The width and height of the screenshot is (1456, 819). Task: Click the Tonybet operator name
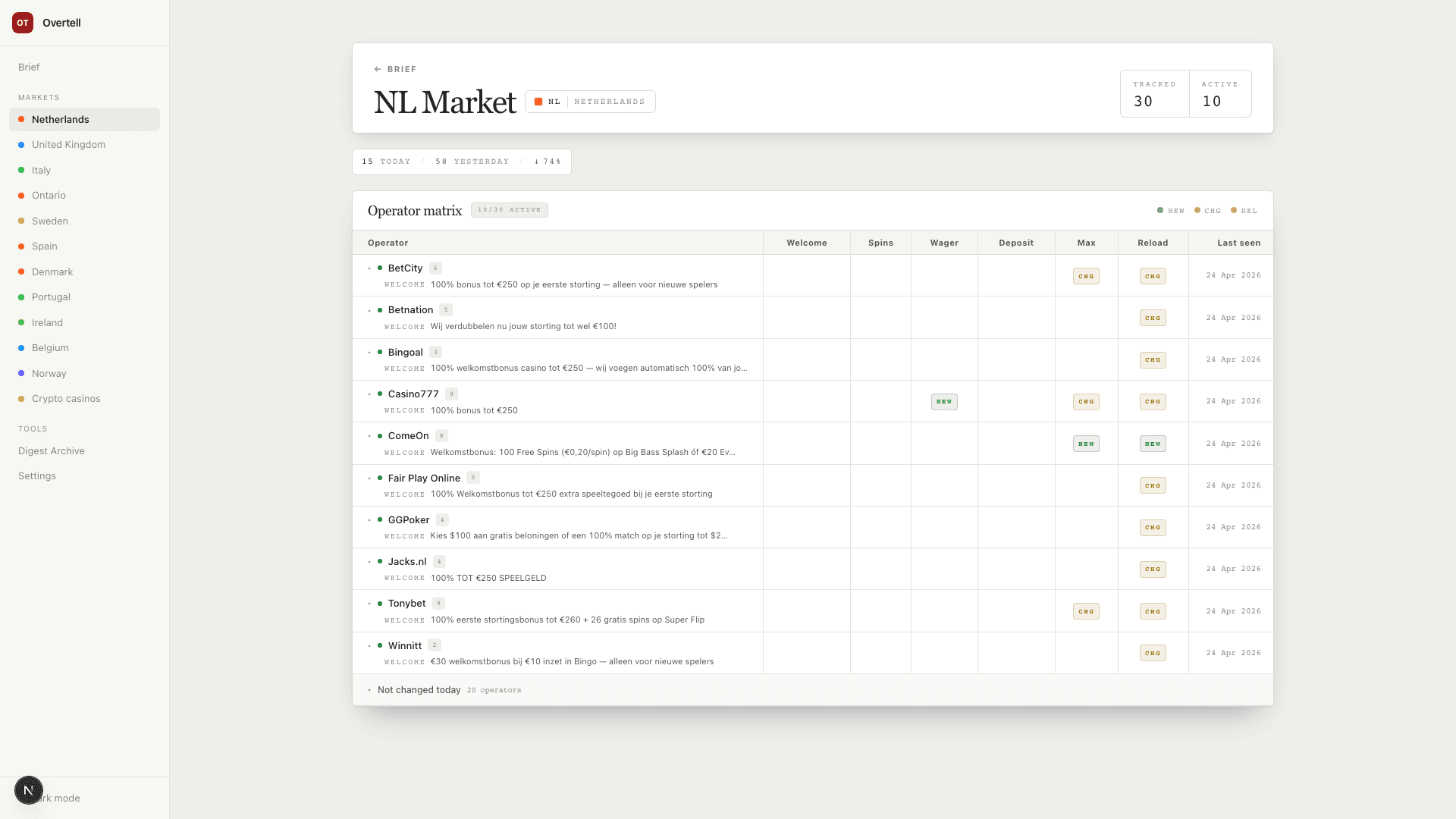pos(406,603)
